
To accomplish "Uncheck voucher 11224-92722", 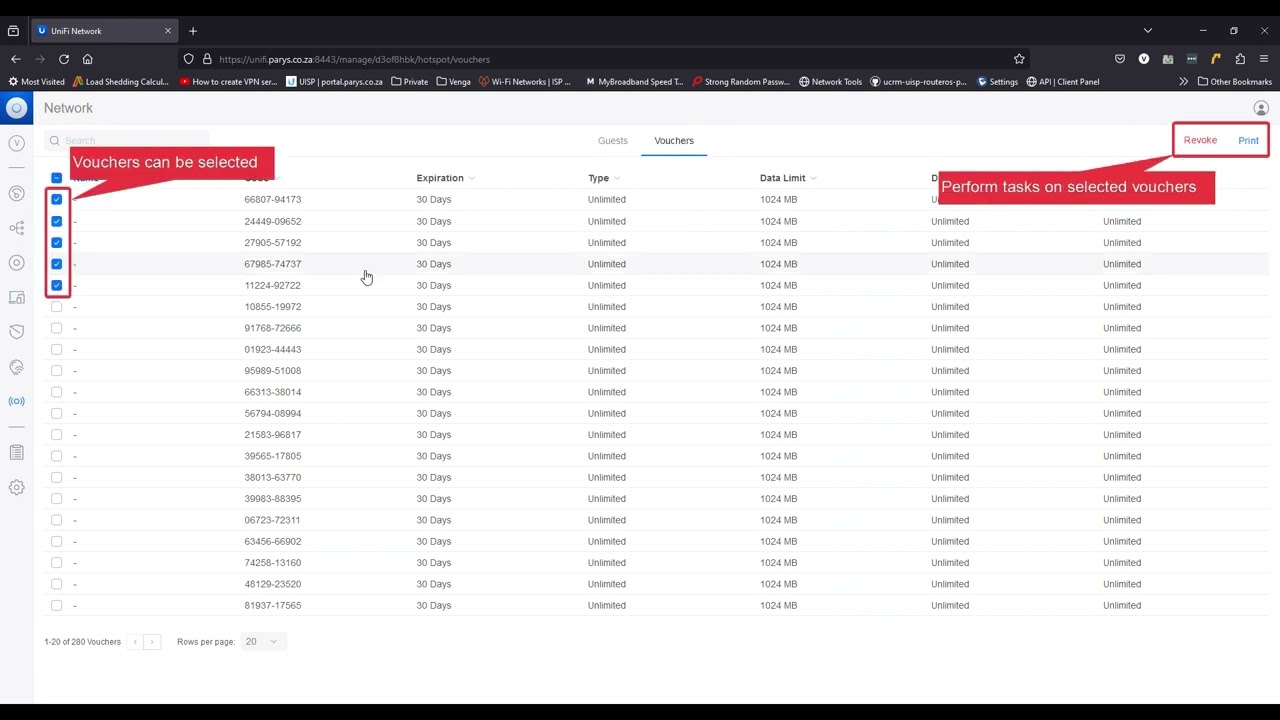I will pos(56,285).
